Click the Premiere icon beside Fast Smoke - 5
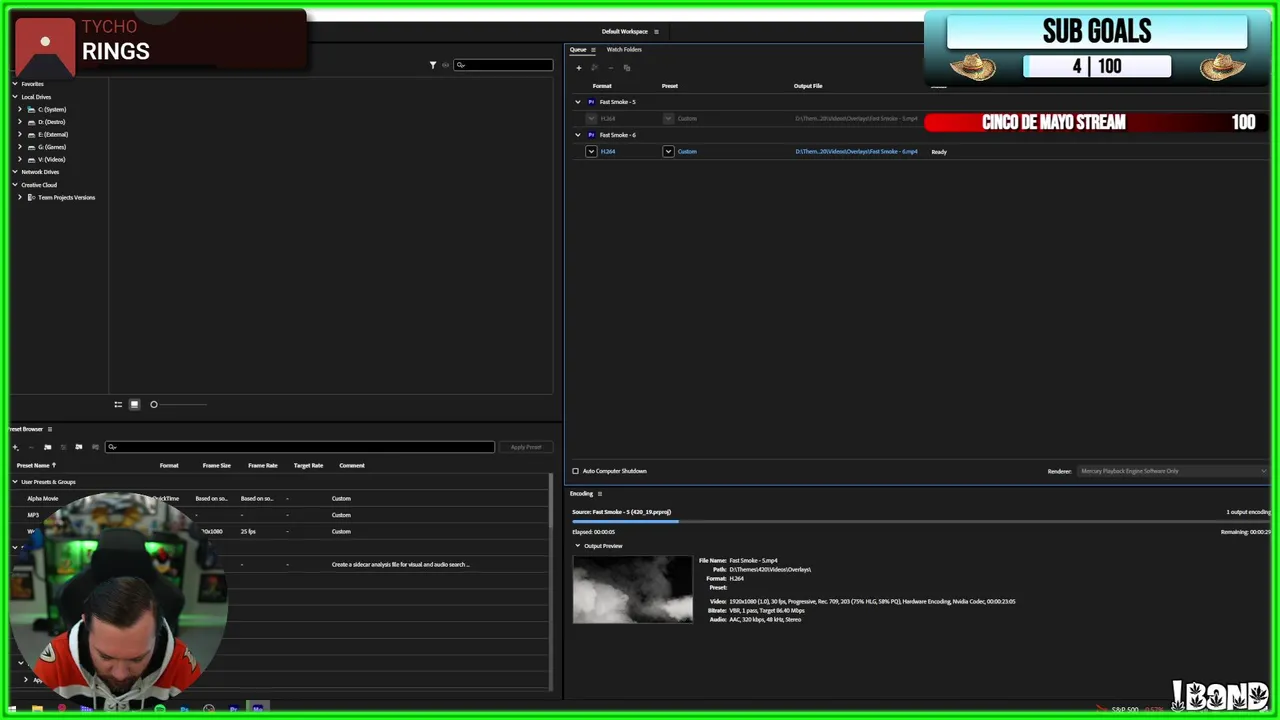 point(591,102)
